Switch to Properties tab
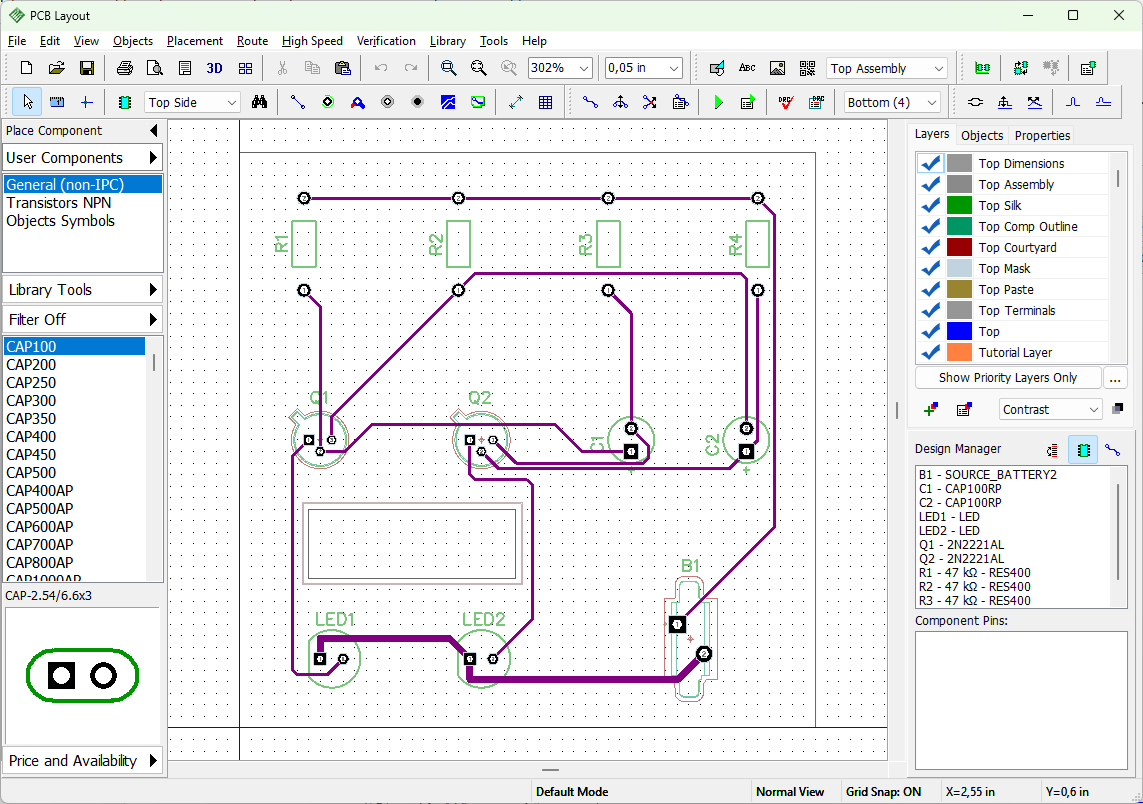This screenshot has width=1143, height=804. [x=1042, y=136]
